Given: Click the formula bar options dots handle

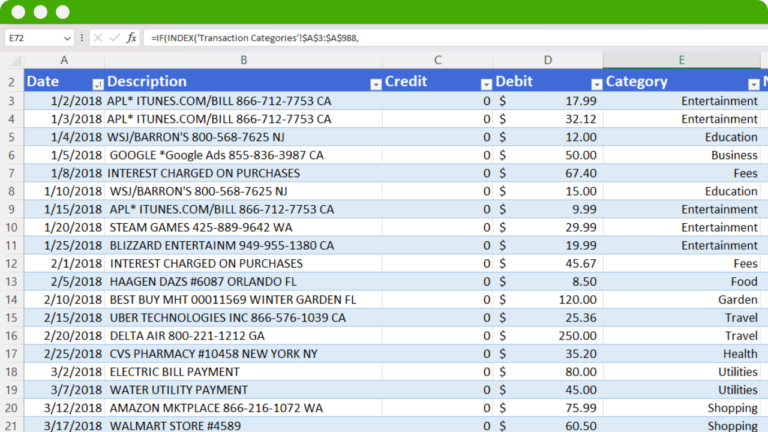Looking at the screenshot, I should pos(82,38).
